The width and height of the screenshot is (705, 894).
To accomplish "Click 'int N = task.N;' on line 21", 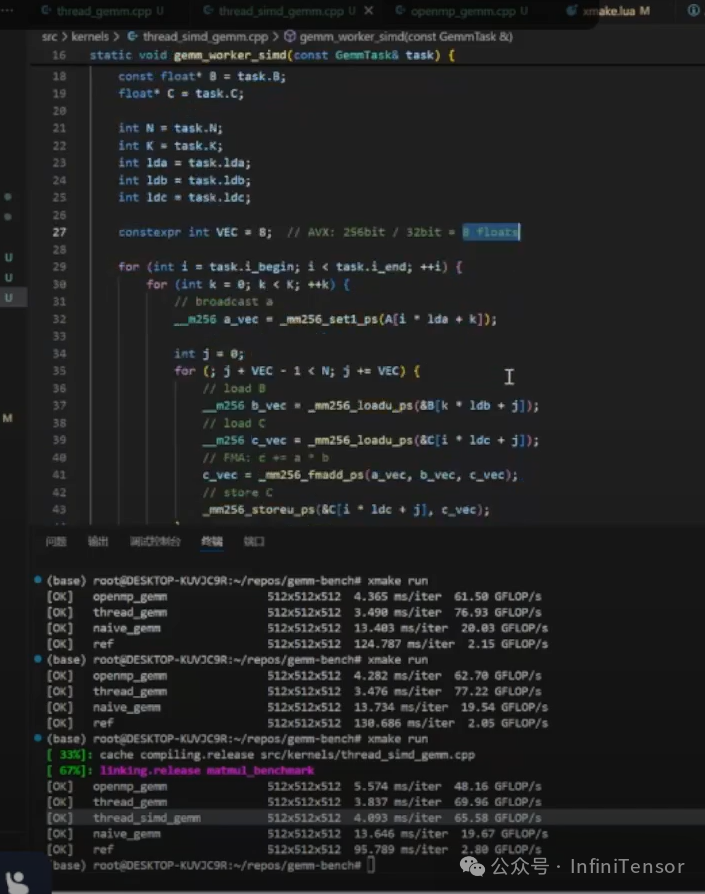I will [x=170, y=128].
